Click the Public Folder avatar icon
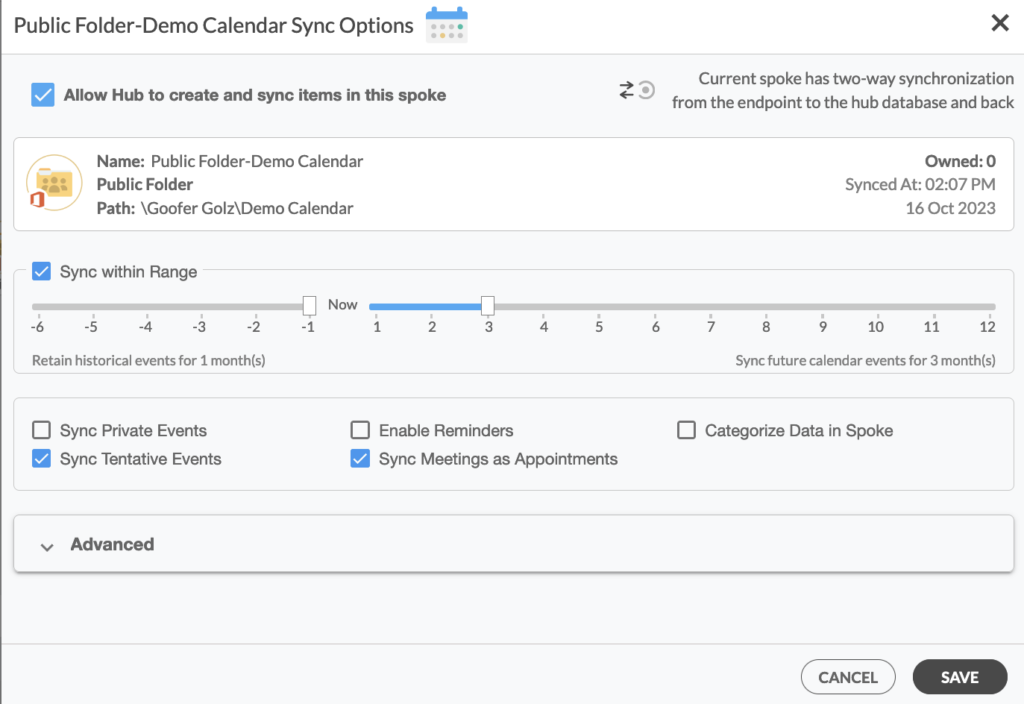 54,183
